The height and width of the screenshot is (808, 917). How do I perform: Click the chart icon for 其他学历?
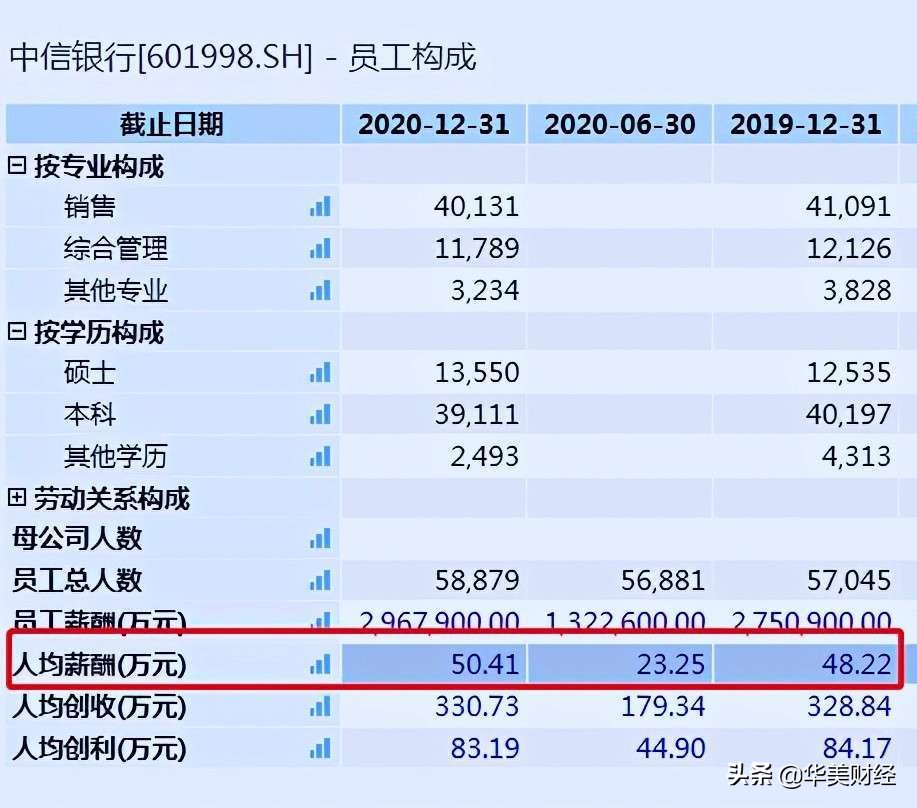(x=320, y=457)
